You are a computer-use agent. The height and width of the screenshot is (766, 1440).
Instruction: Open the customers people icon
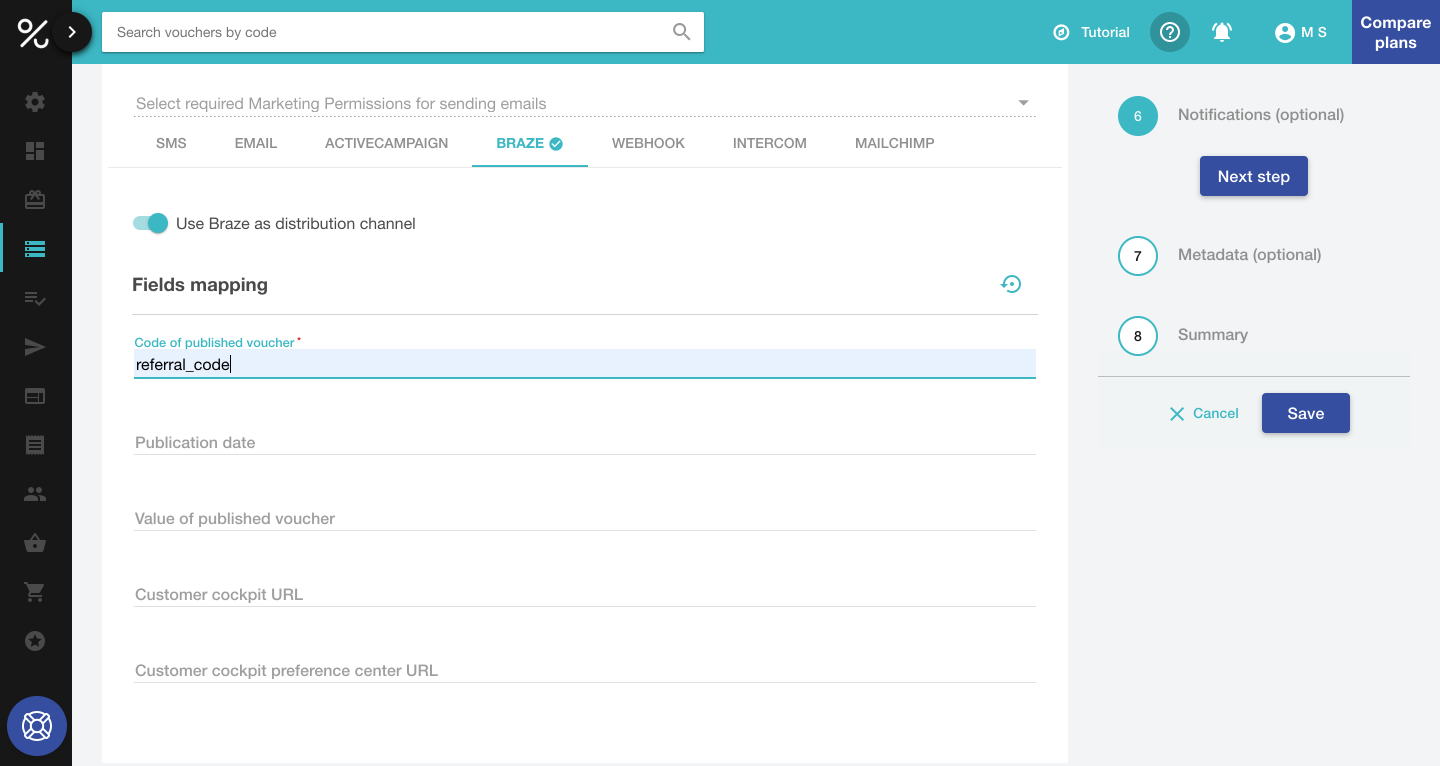[35, 494]
